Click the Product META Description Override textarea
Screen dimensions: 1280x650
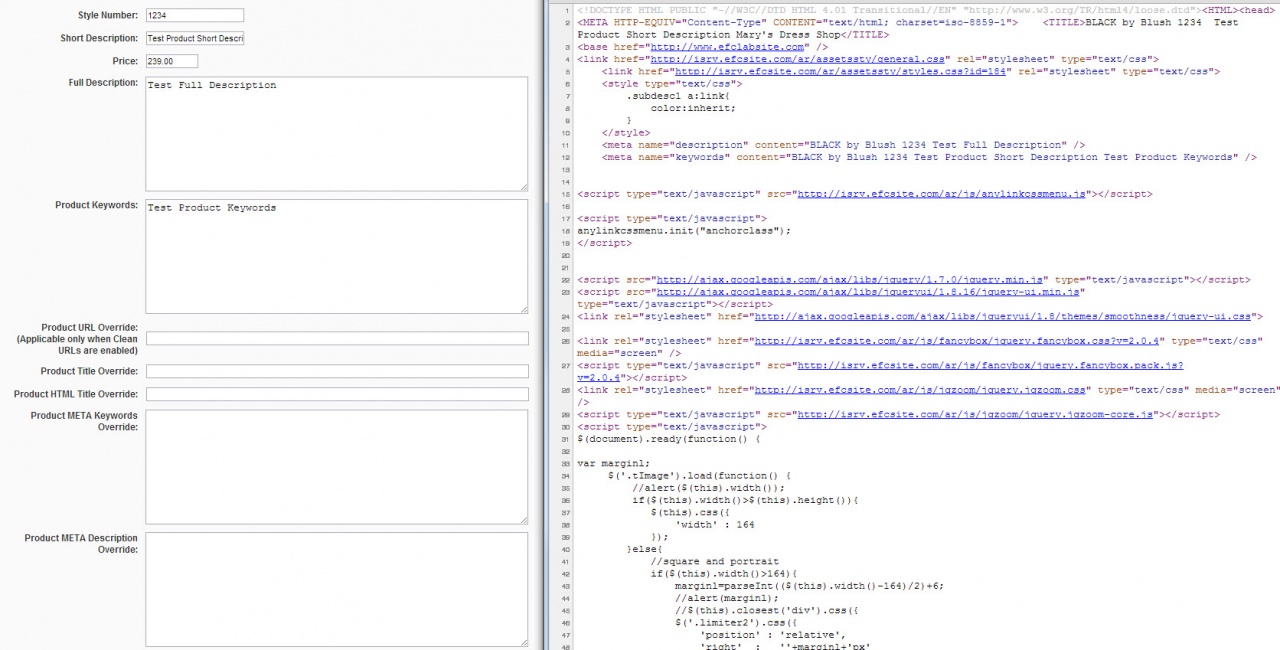tap(336, 590)
